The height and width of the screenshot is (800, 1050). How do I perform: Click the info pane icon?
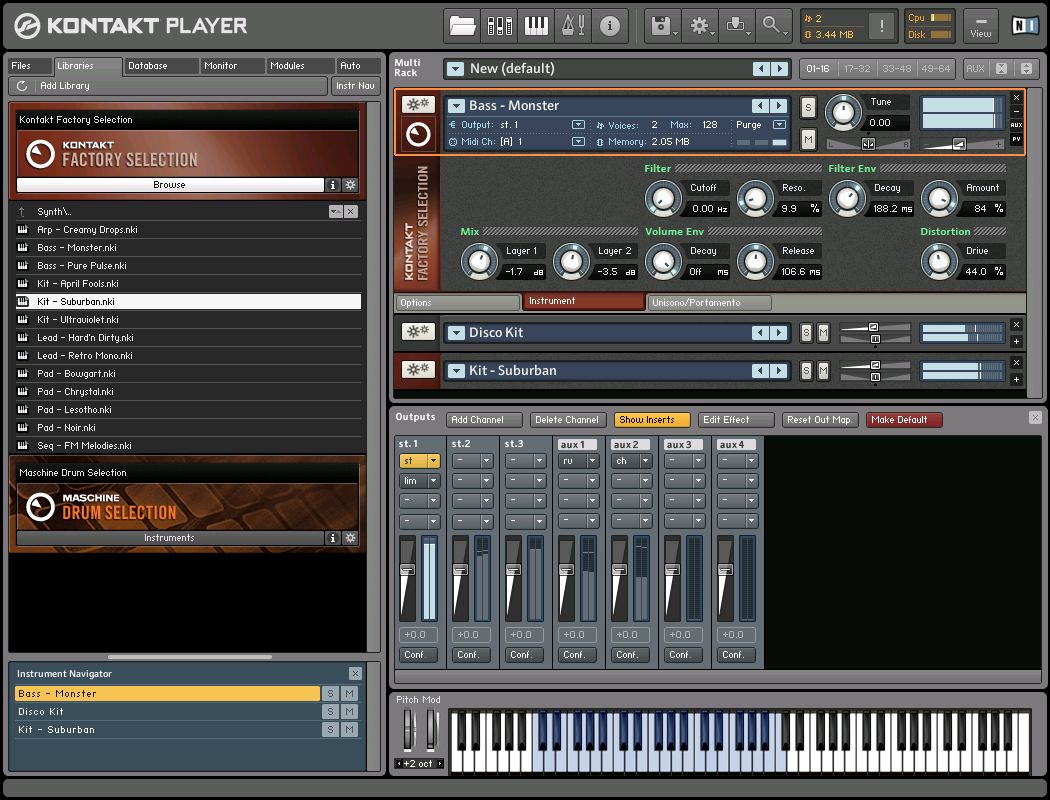(609, 26)
